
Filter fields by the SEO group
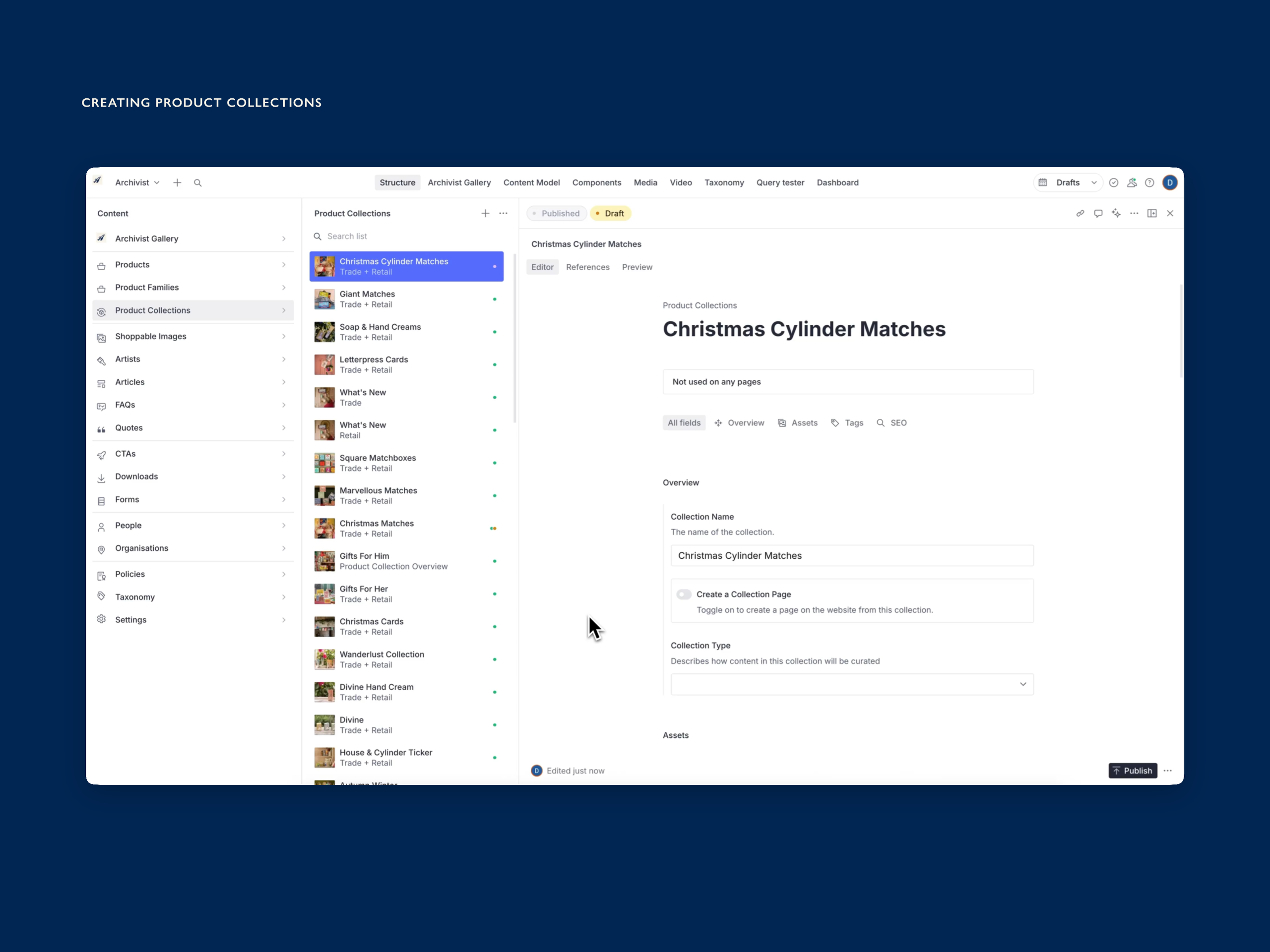coord(891,423)
